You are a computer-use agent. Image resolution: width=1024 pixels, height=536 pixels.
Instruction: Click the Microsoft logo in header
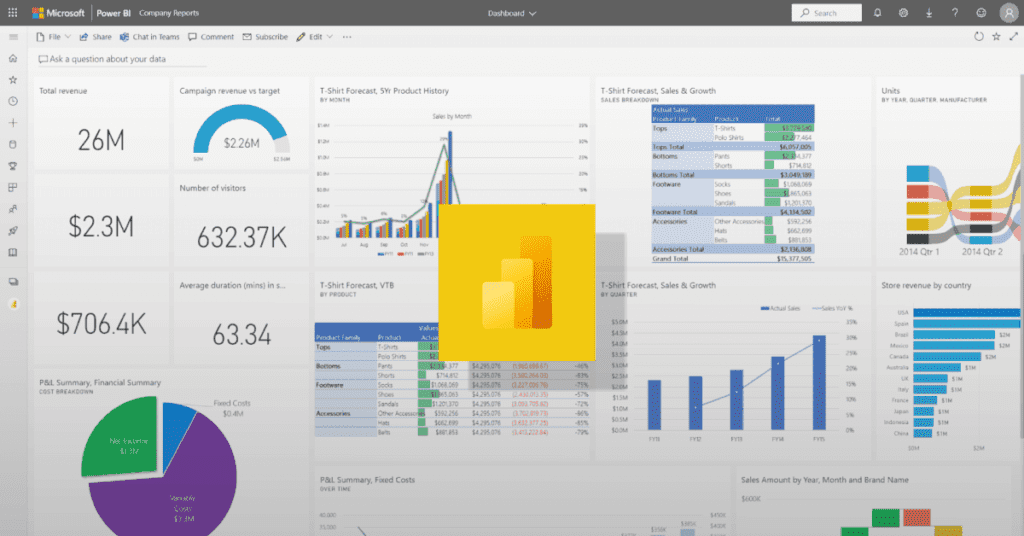pos(58,12)
